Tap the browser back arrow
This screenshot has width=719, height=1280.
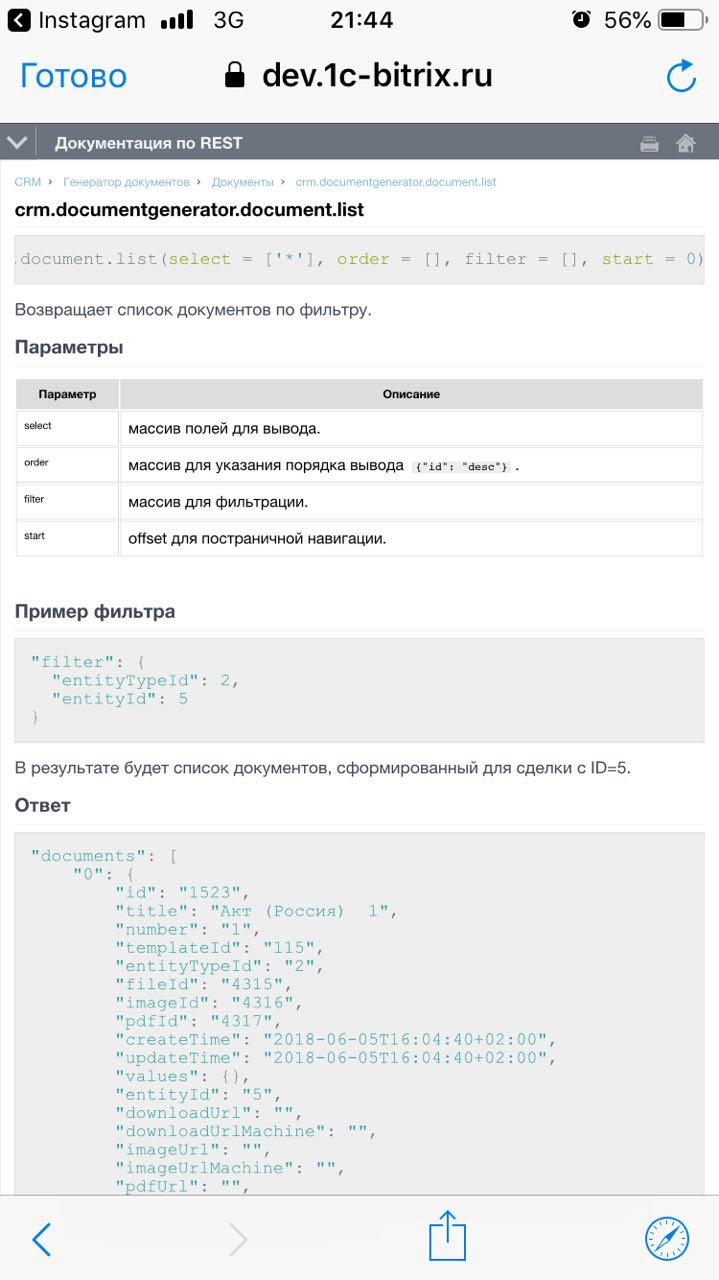coord(41,1239)
